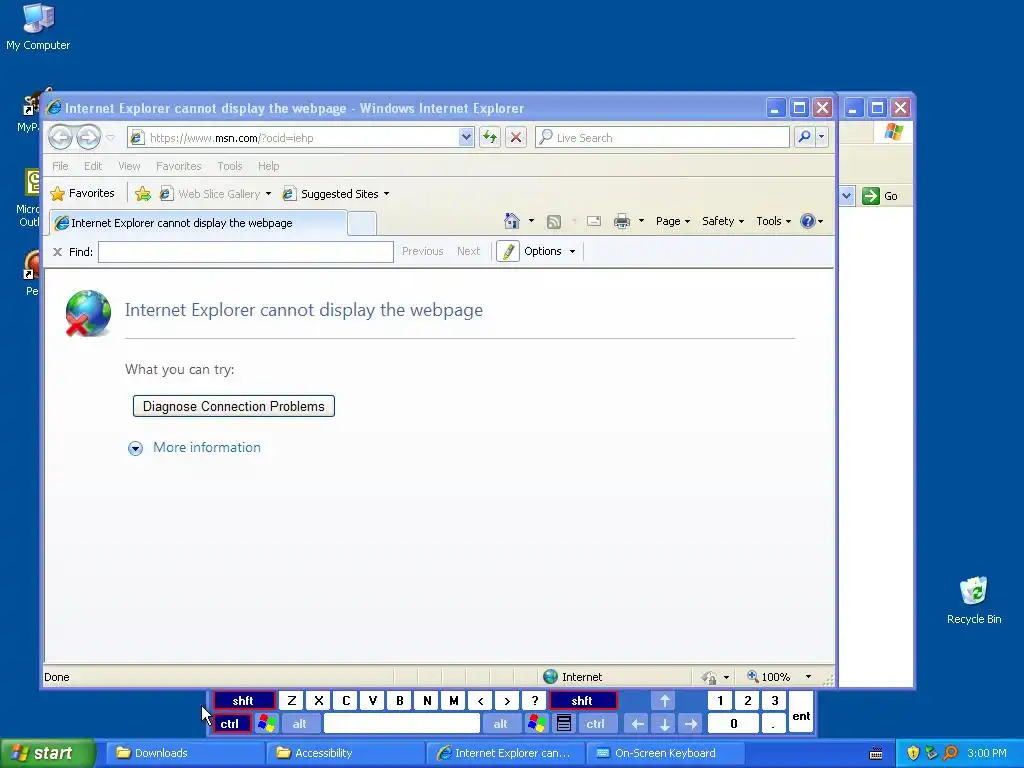Screen dimensions: 1024x768
Task: Toggle the left alt key on On-Screen Keyboard
Action: pyautogui.click(x=300, y=724)
